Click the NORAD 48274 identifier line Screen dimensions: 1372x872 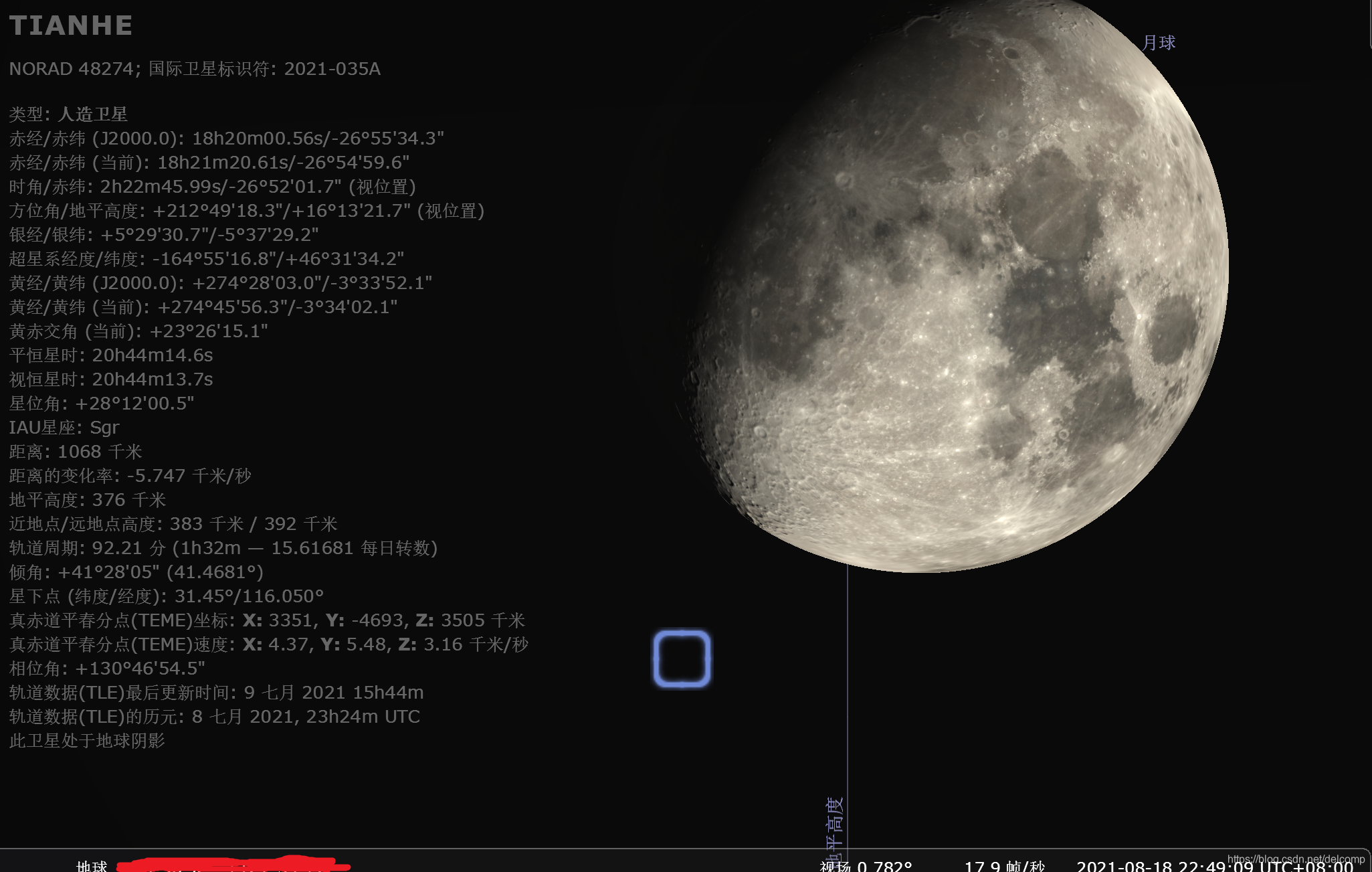(195, 69)
